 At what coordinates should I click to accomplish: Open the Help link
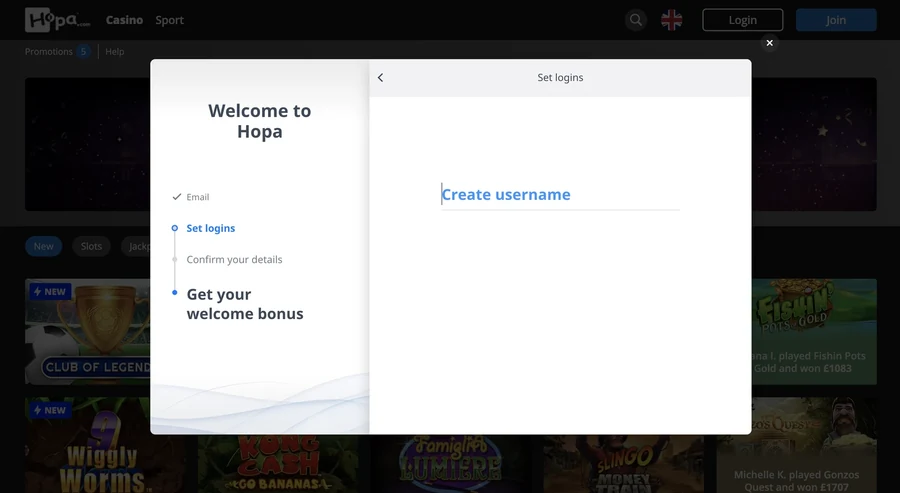(x=114, y=52)
